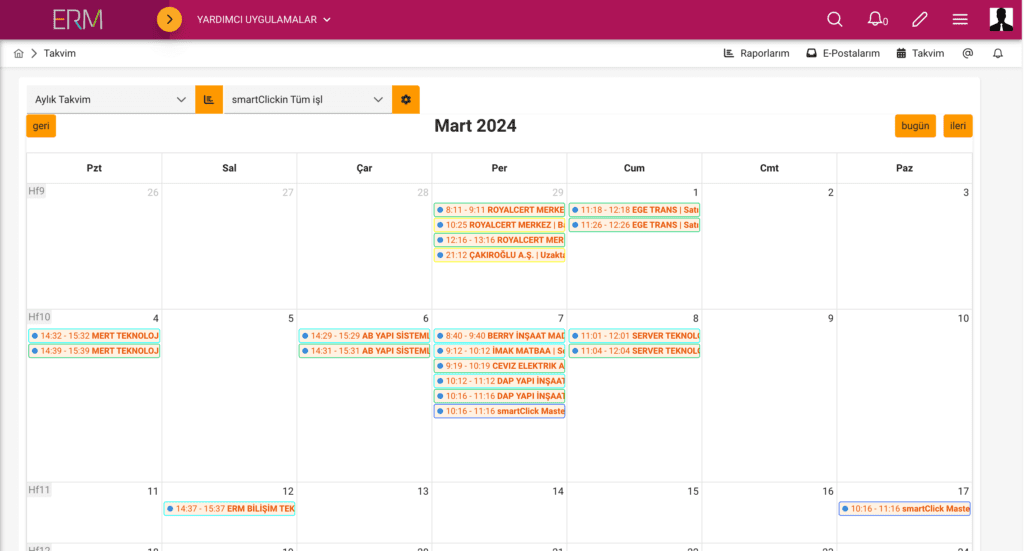Click the Takvim breadcrumb

click(59, 54)
